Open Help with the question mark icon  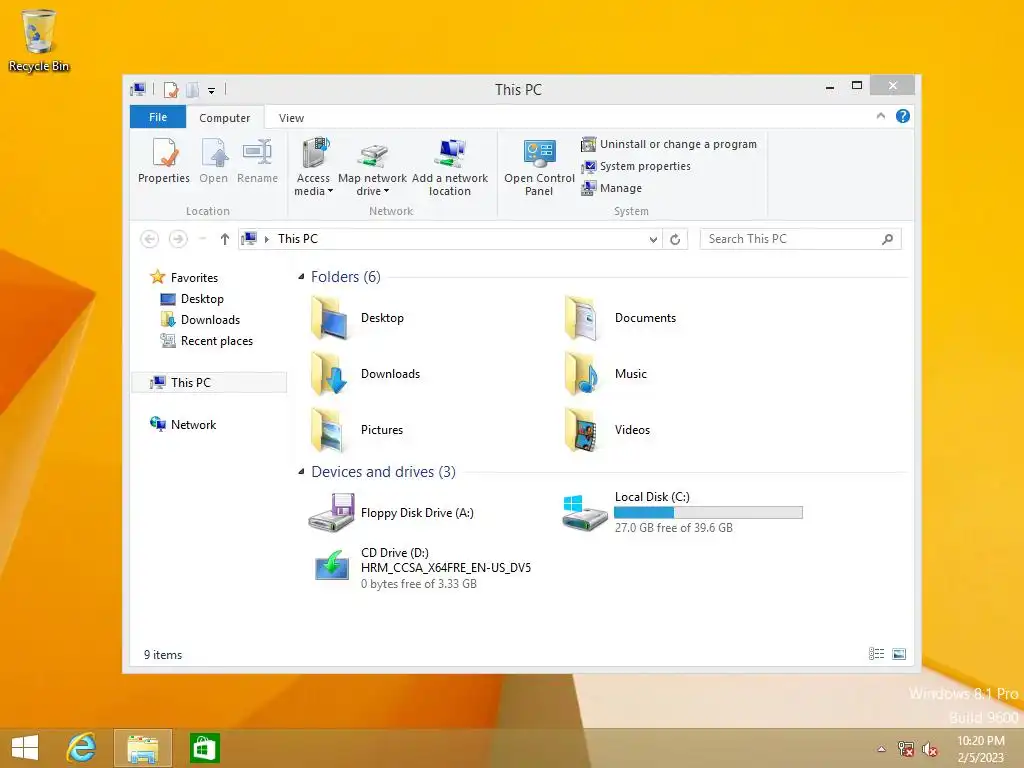pyautogui.click(x=903, y=116)
